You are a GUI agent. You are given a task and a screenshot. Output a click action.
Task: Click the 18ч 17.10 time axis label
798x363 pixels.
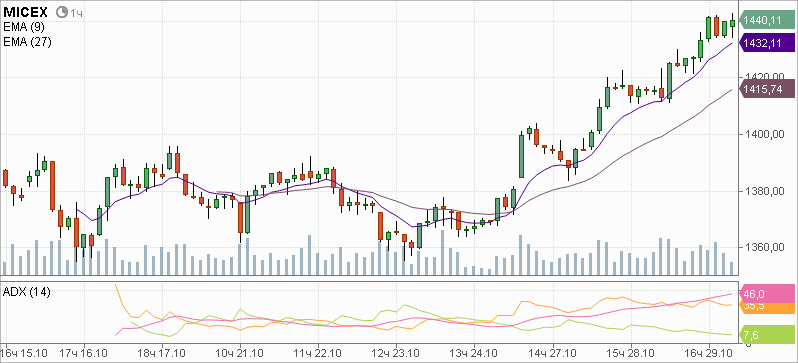(161, 352)
